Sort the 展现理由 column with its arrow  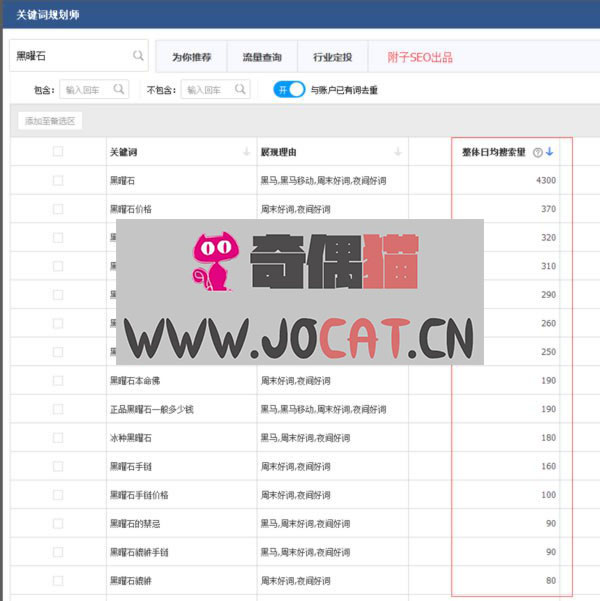398,152
